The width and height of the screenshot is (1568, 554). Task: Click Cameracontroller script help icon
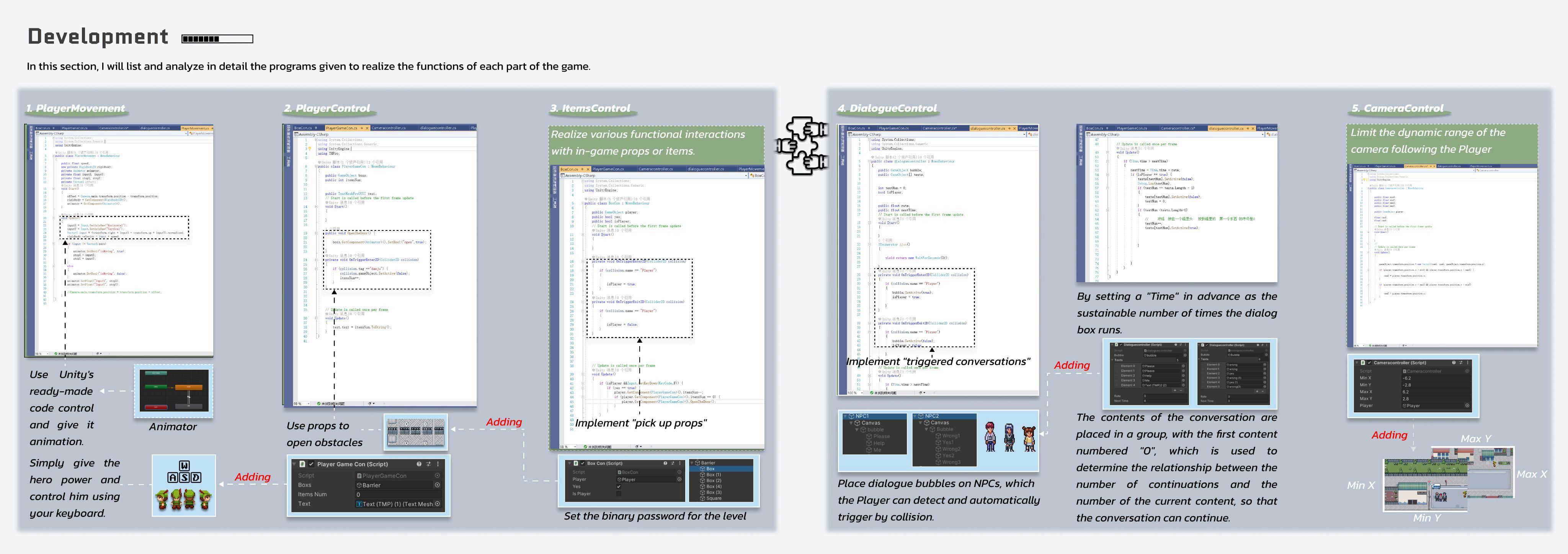tap(1454, 363)
